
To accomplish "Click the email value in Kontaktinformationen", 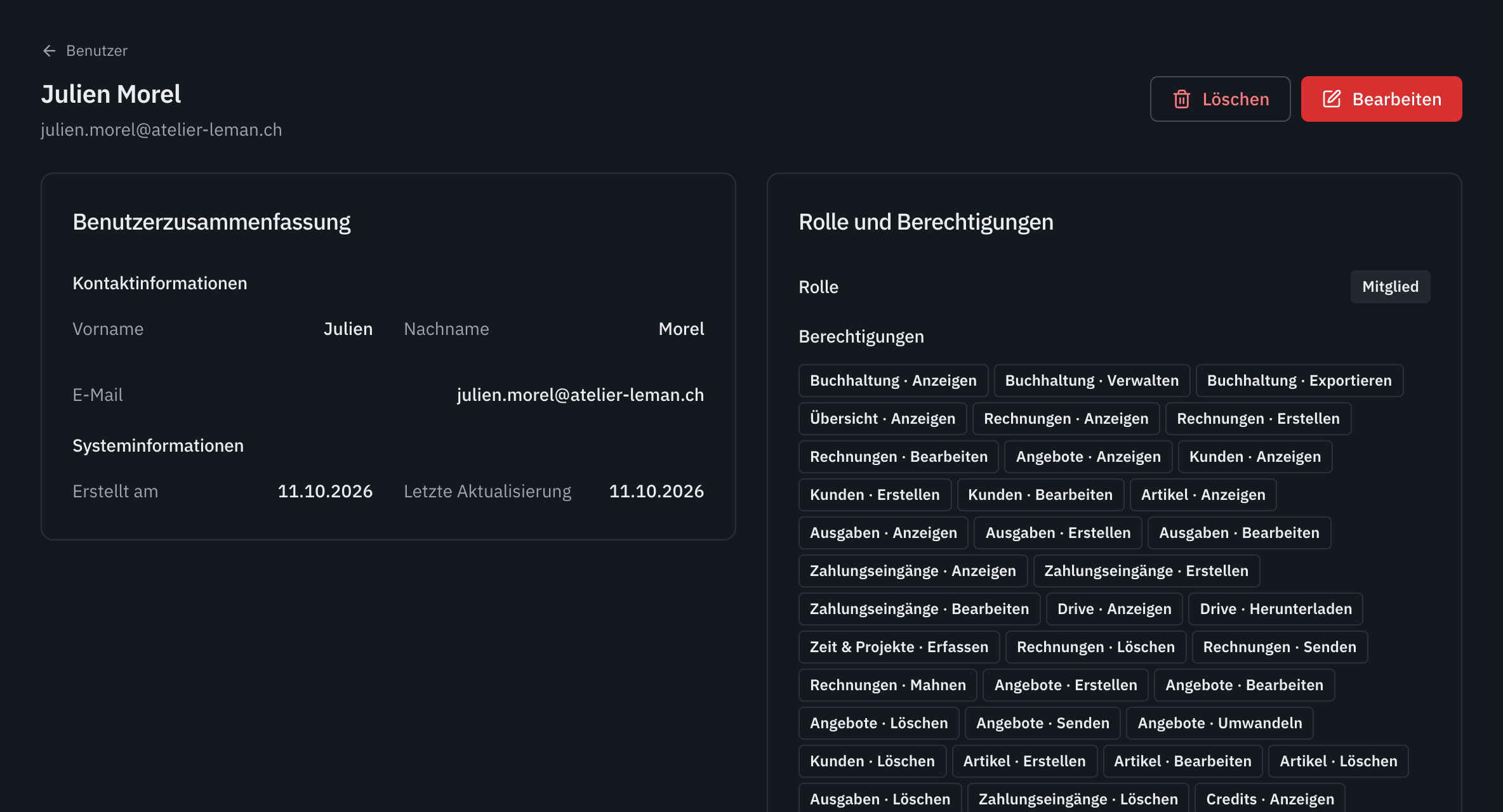I will [x=580, y=395].
